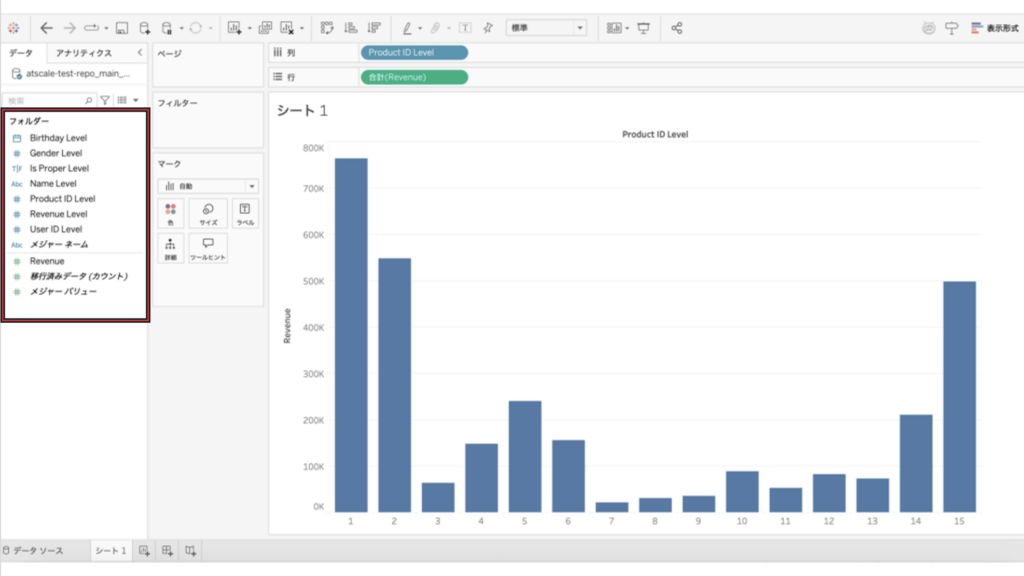
Task: Click the share icon in toolbar
Action: tap(677, 28)
